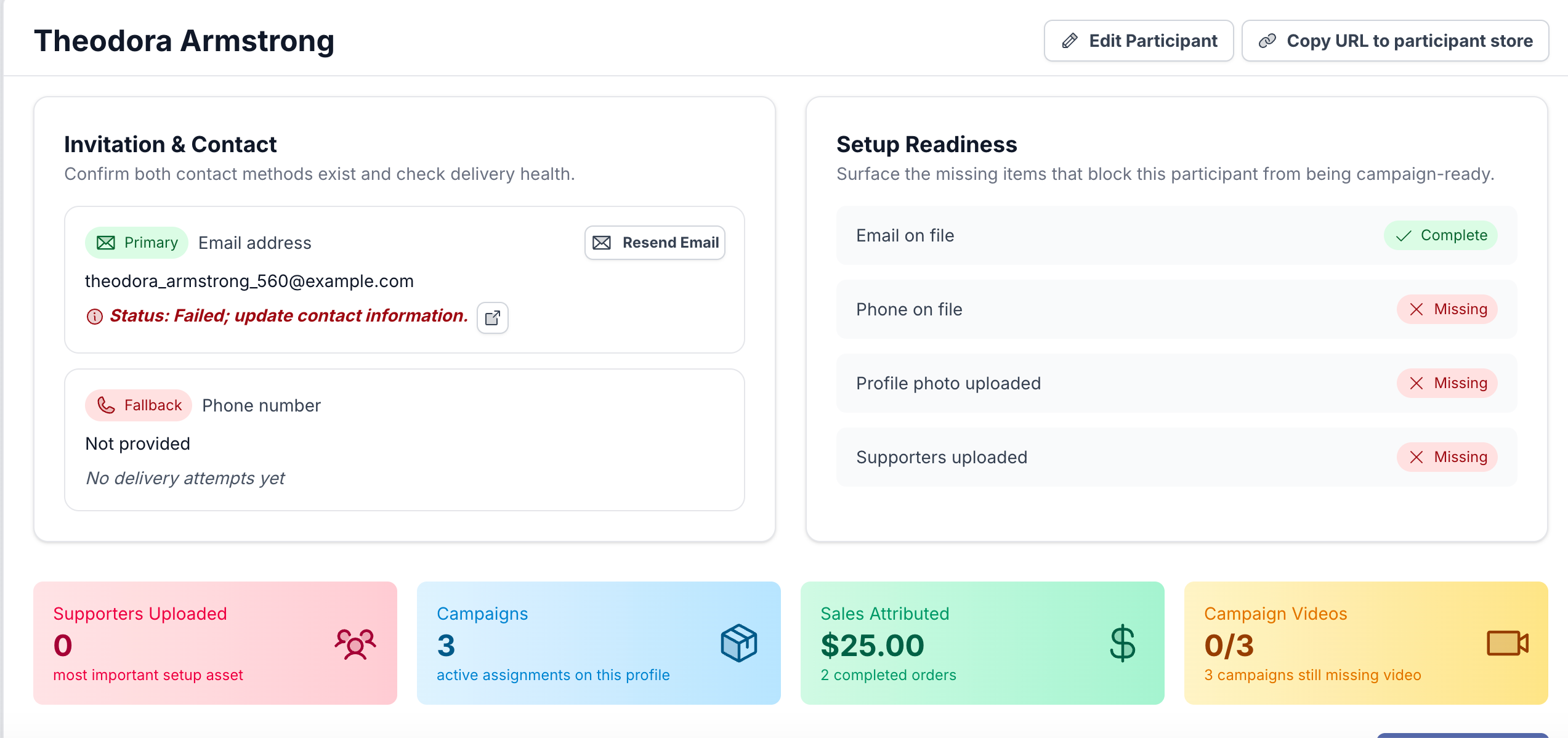Screen dimensions: 1568x738
Task: Click the Missing badge for Phone on file
Action: click(1447, 309)
